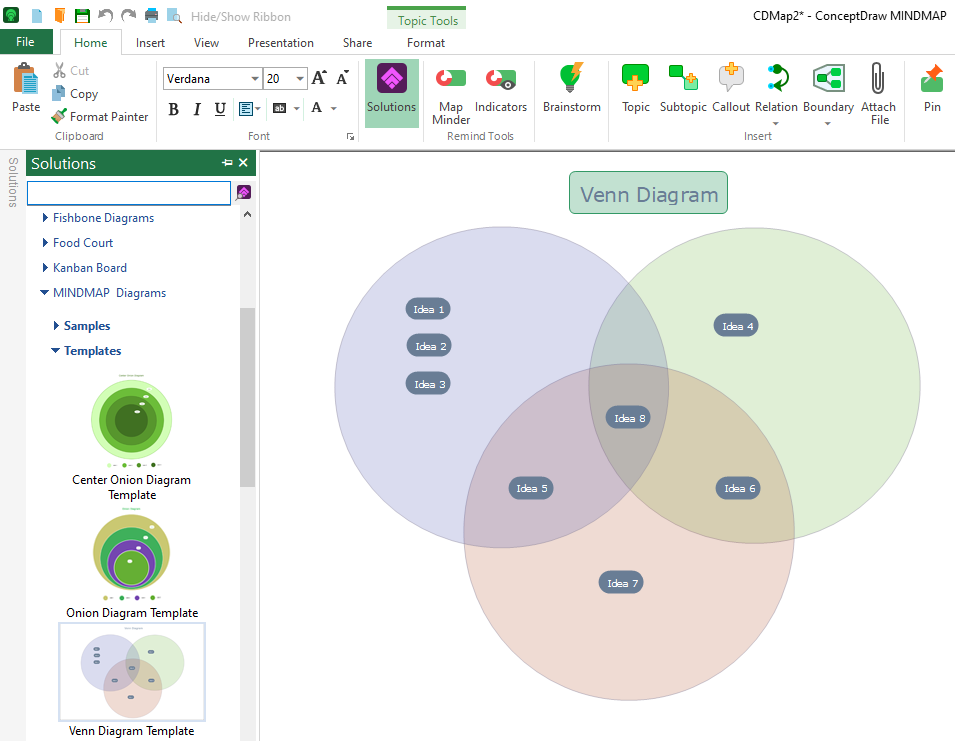Activate the Format Painter brush
This screenshot has height=741, width=955.
coord(59,116)
